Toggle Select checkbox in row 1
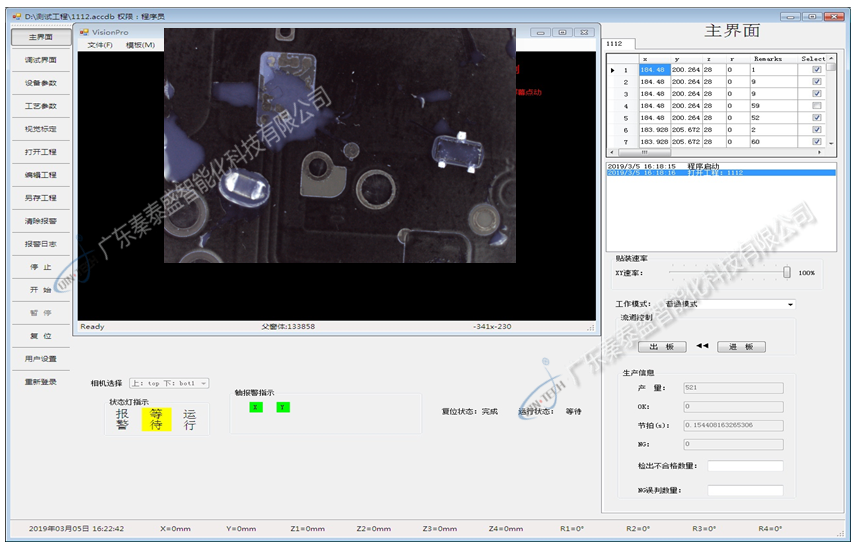The image size is (853, 546). point(817,70)
